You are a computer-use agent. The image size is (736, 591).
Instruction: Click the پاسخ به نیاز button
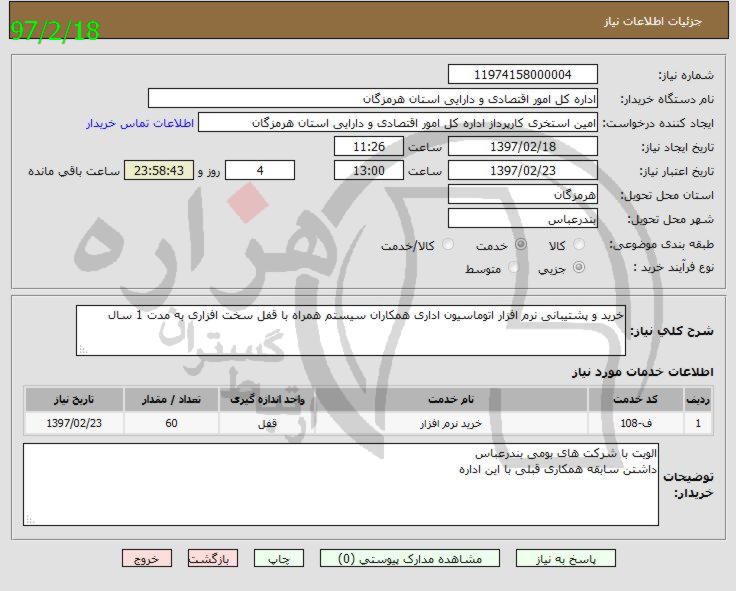pyautogui.click(x=566, y=559)
